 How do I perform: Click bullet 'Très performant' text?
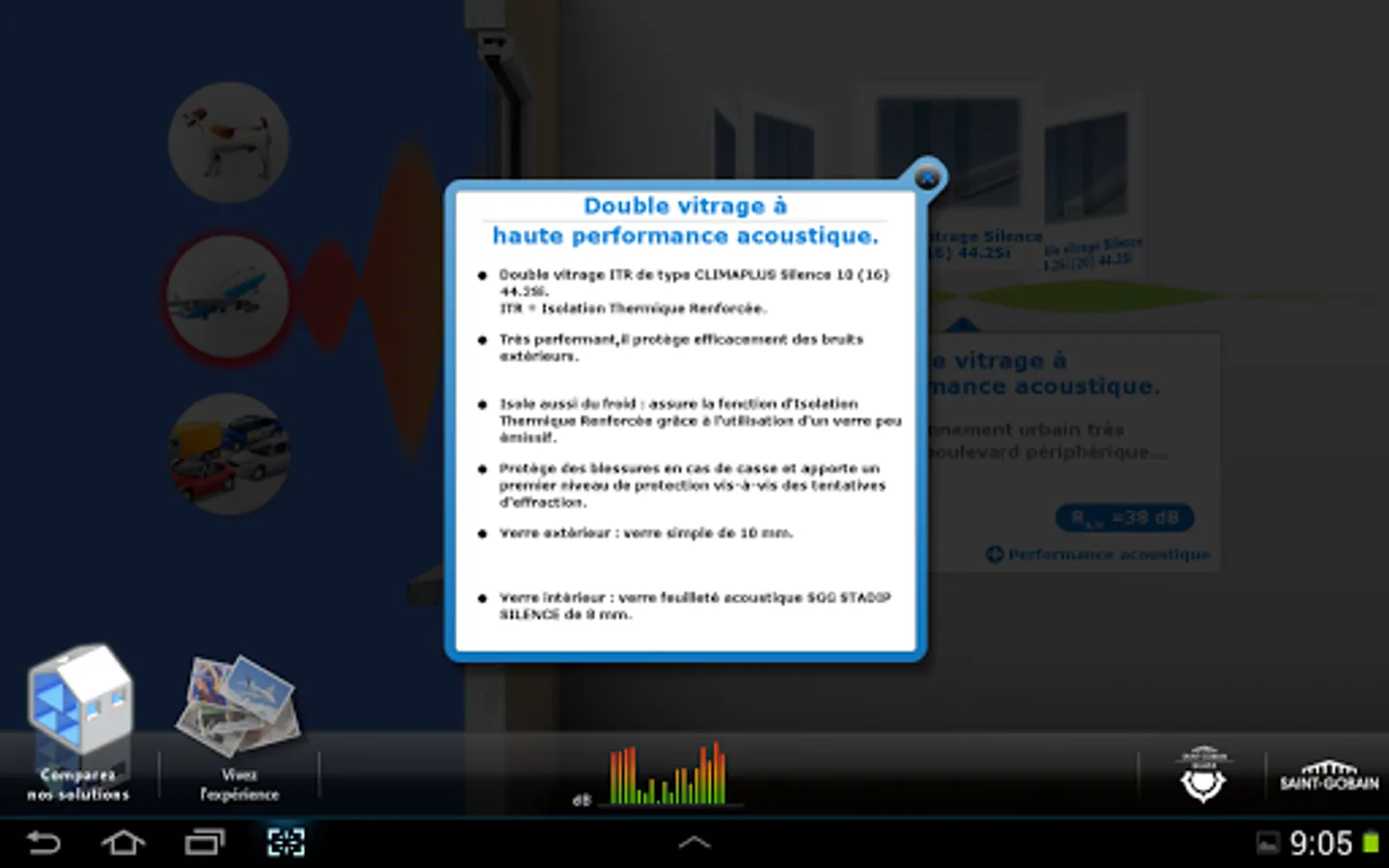681,347
